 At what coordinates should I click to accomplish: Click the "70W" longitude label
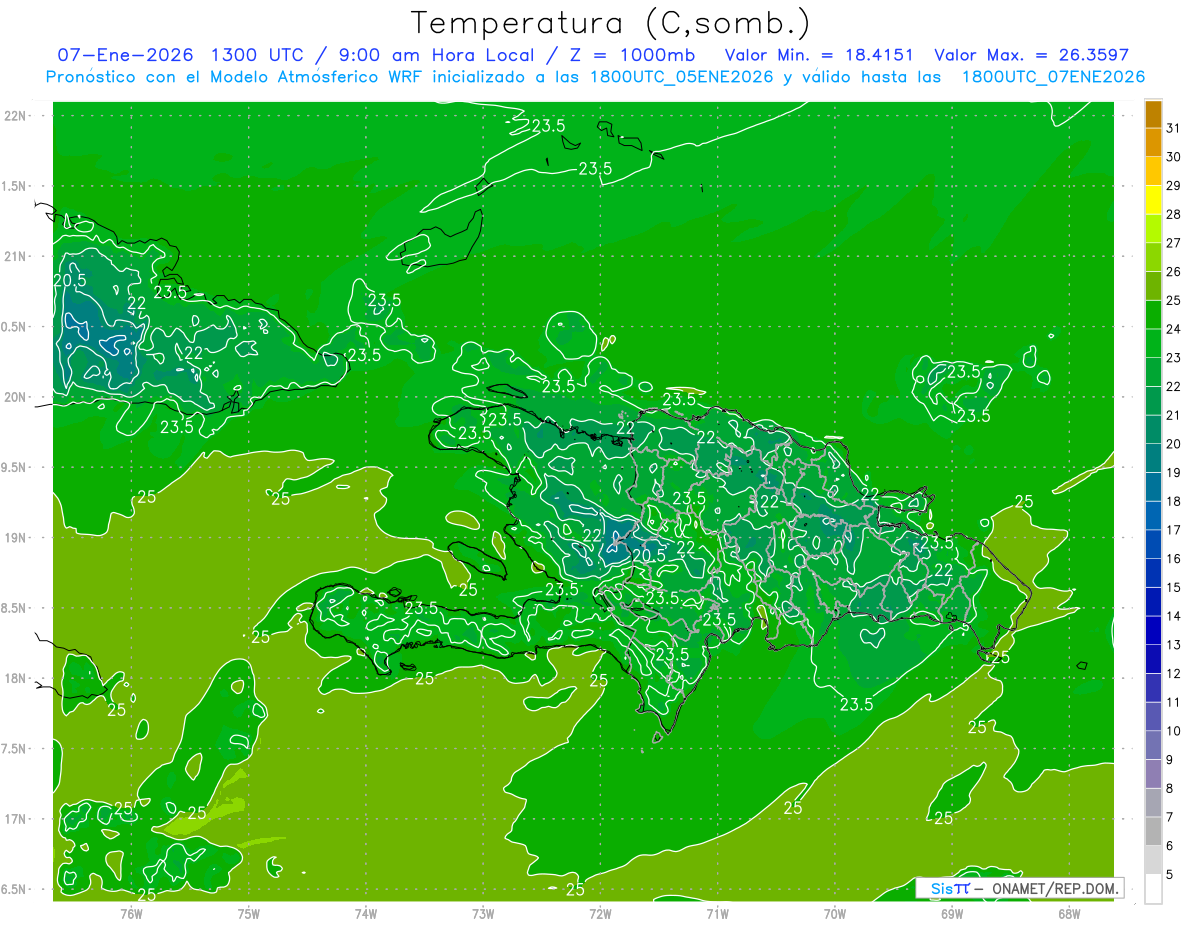coord(835,912)
